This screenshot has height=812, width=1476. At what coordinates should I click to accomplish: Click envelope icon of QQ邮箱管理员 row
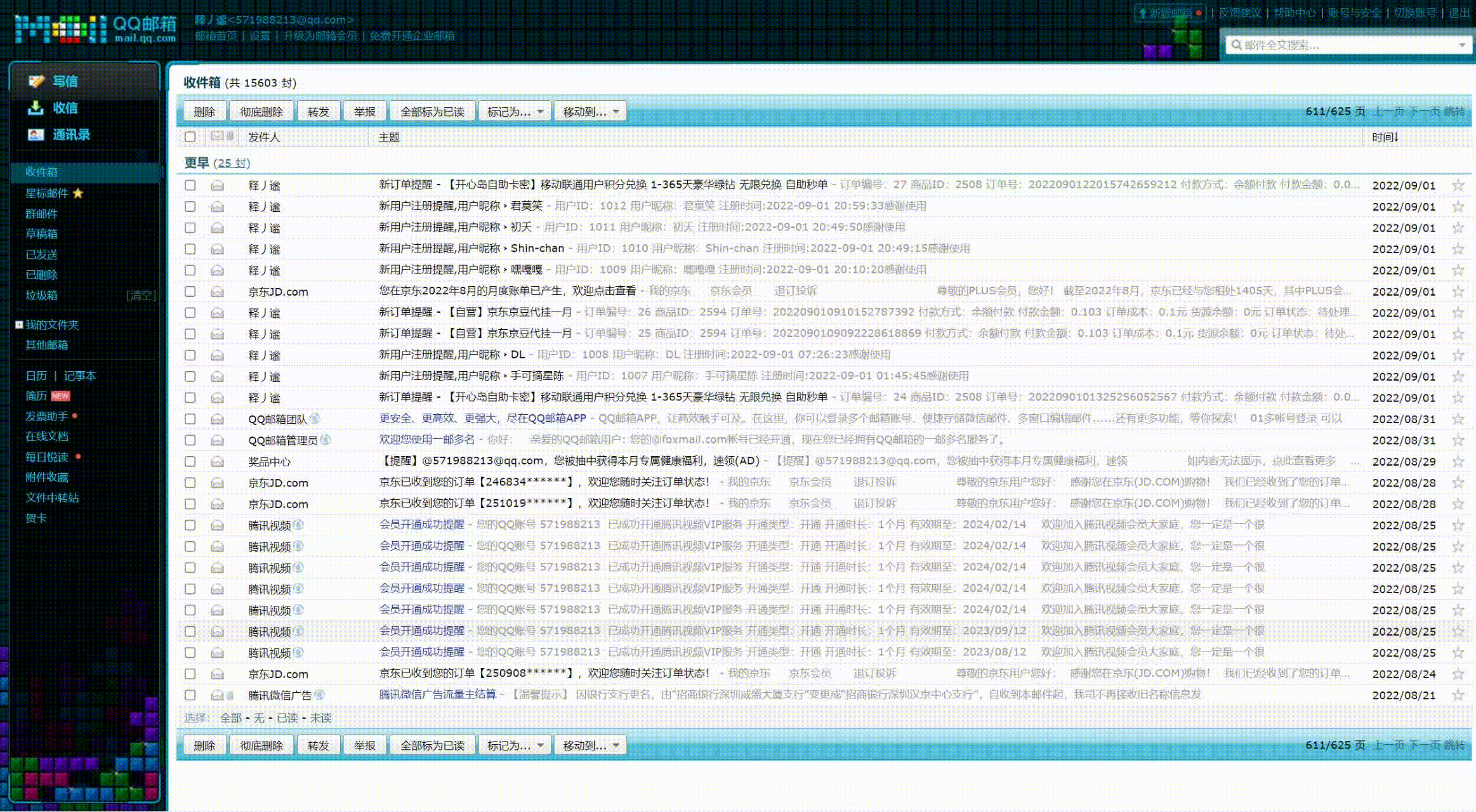coord(217,440)
